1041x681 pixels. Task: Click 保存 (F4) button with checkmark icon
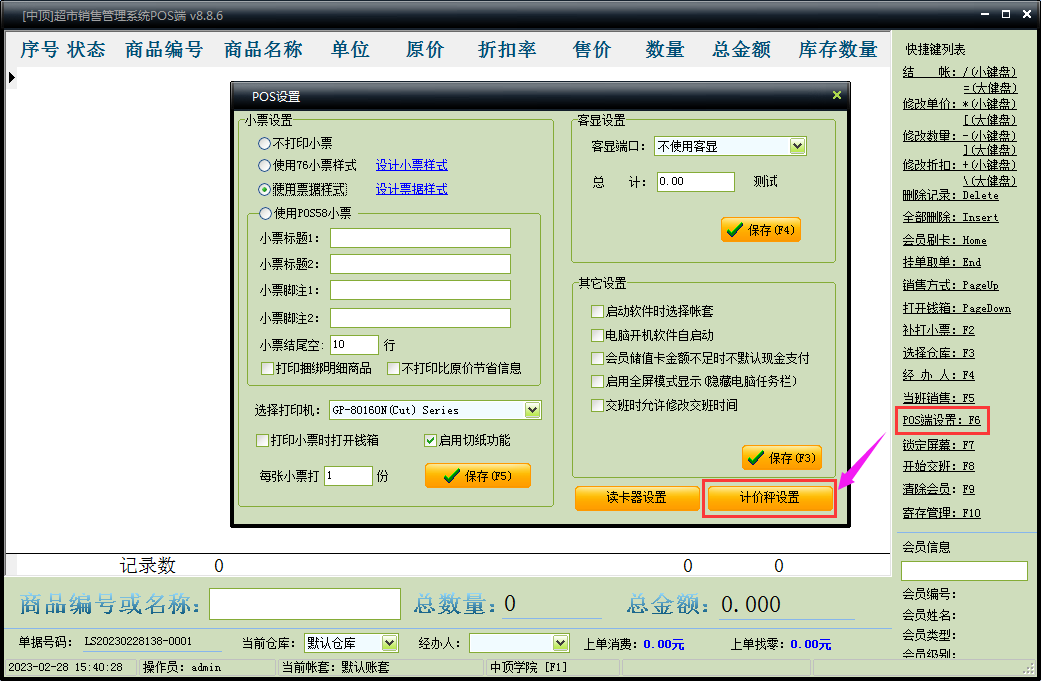pyautogui.click(x=761, y=230)
